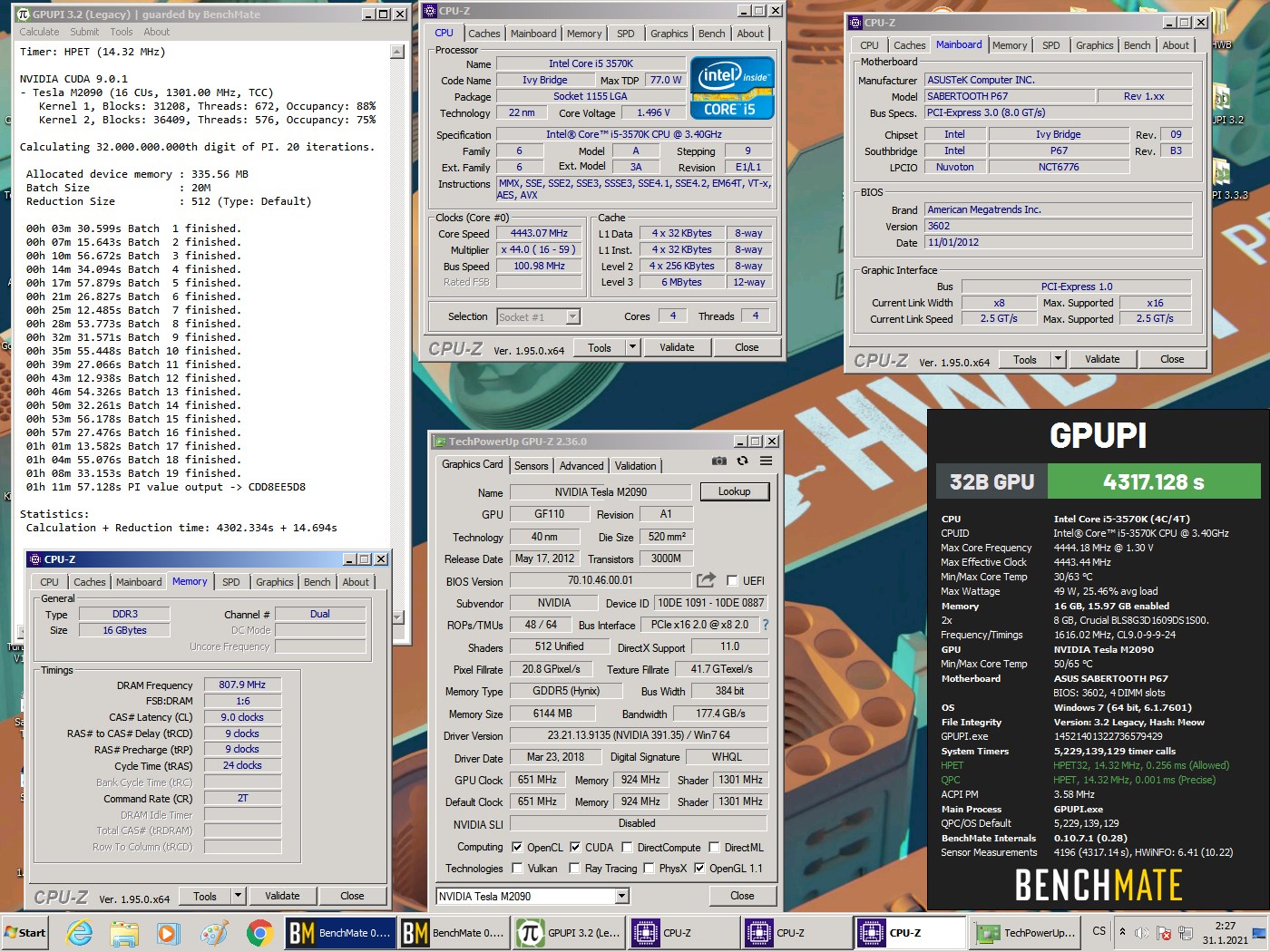The image size is (1270, 952).
Task: Toggle the Vulkan checkbox
Action: coord(517,869)
